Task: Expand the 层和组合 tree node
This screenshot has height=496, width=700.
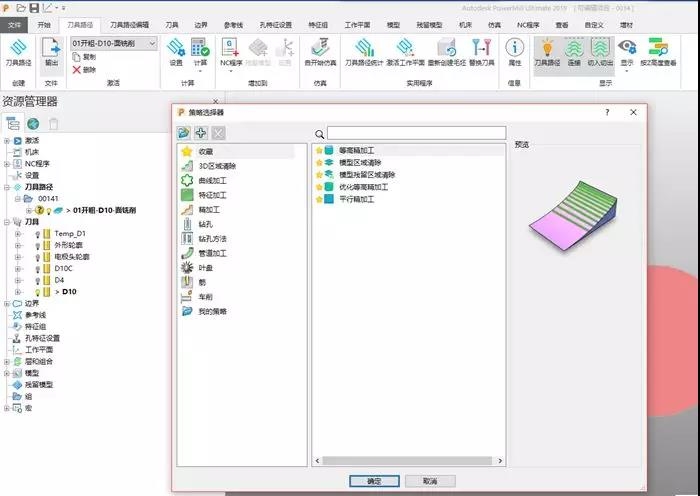Action: point(7,362)
